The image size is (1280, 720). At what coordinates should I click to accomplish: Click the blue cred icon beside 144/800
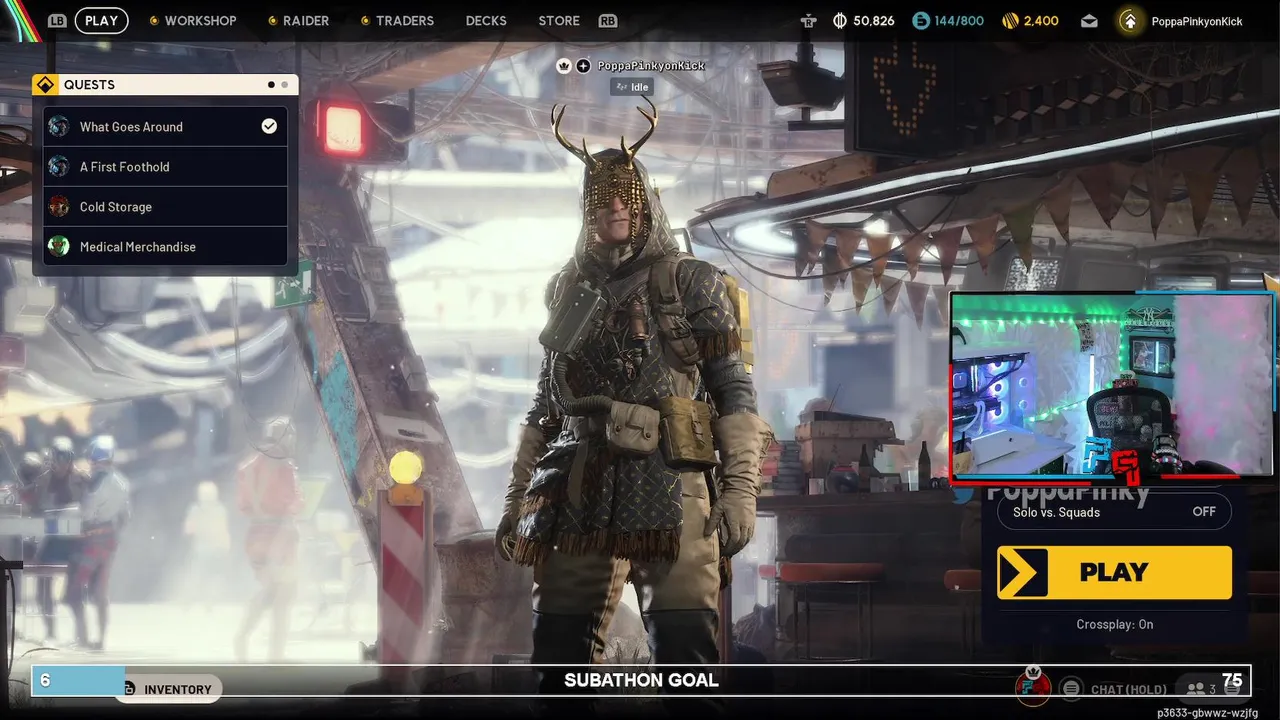point(921,20)
